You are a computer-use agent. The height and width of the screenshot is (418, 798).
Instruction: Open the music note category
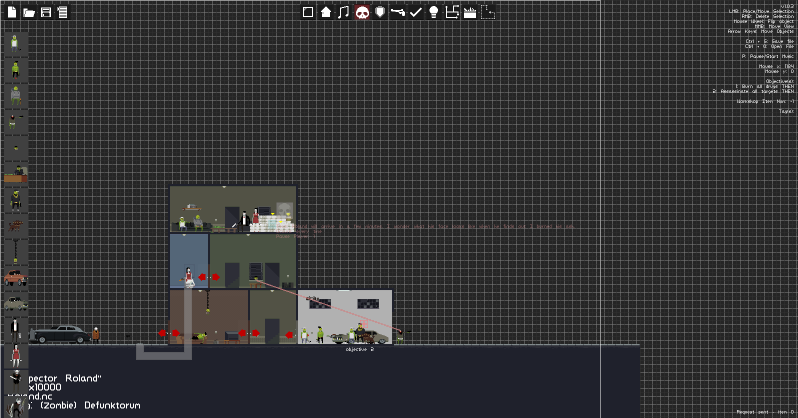click(344, 12)
